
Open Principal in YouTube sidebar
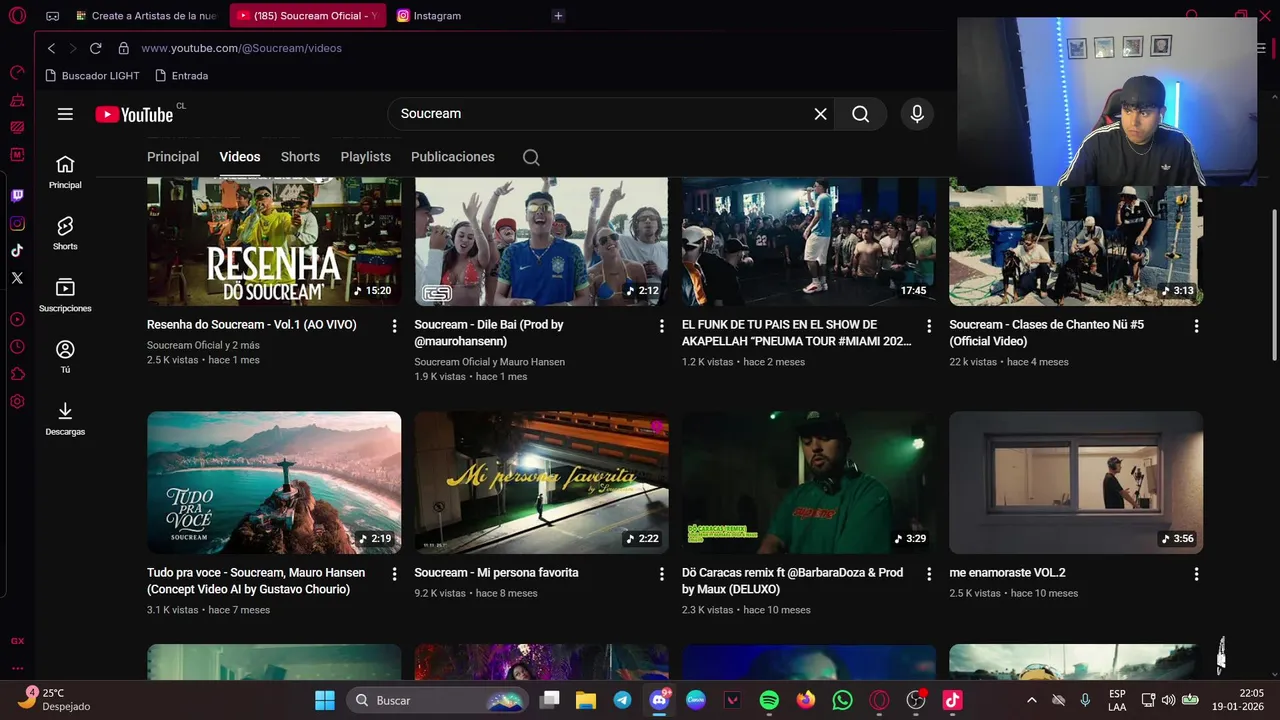(65, 172)
